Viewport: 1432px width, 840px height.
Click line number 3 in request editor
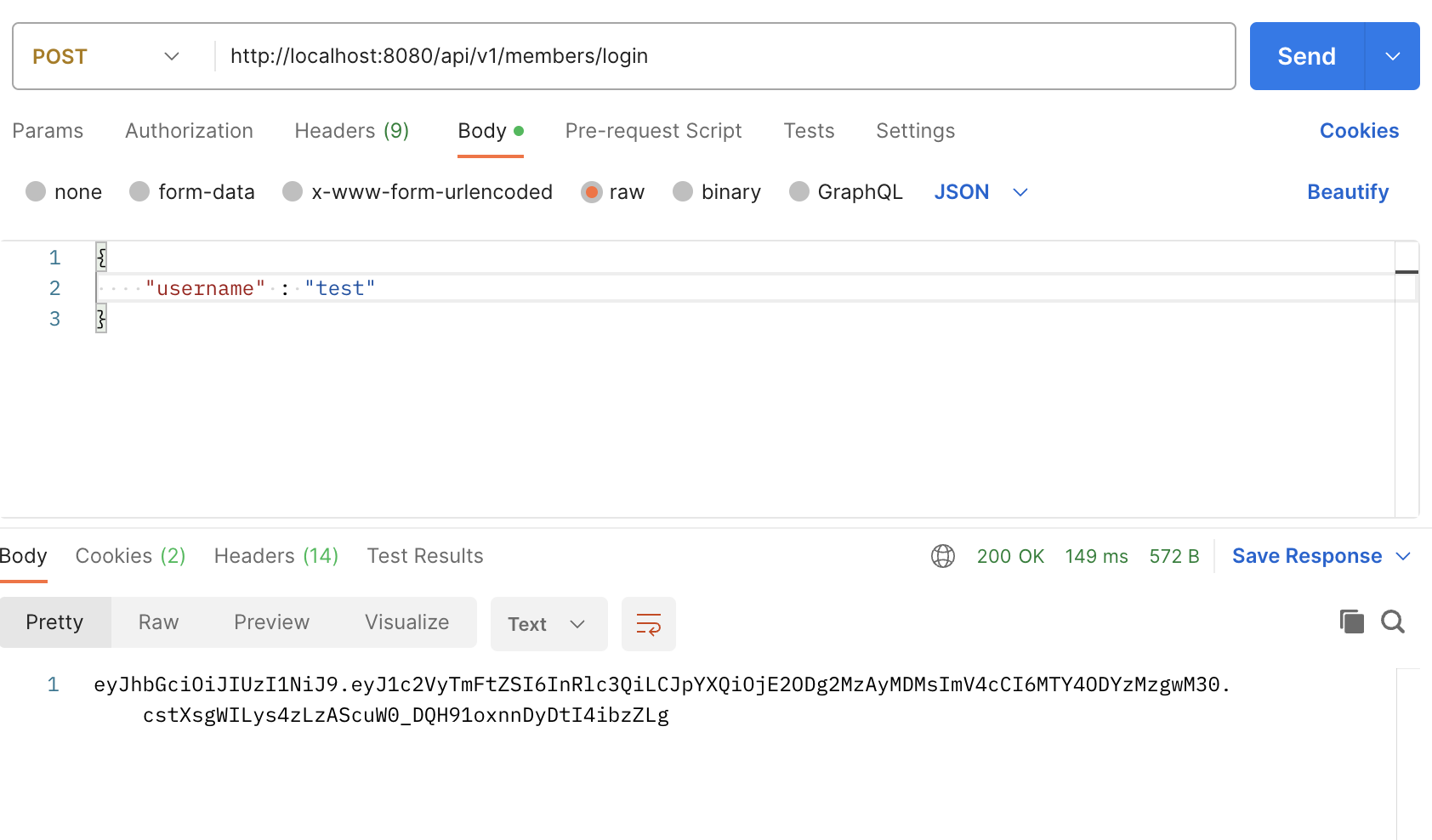point(54,319)
